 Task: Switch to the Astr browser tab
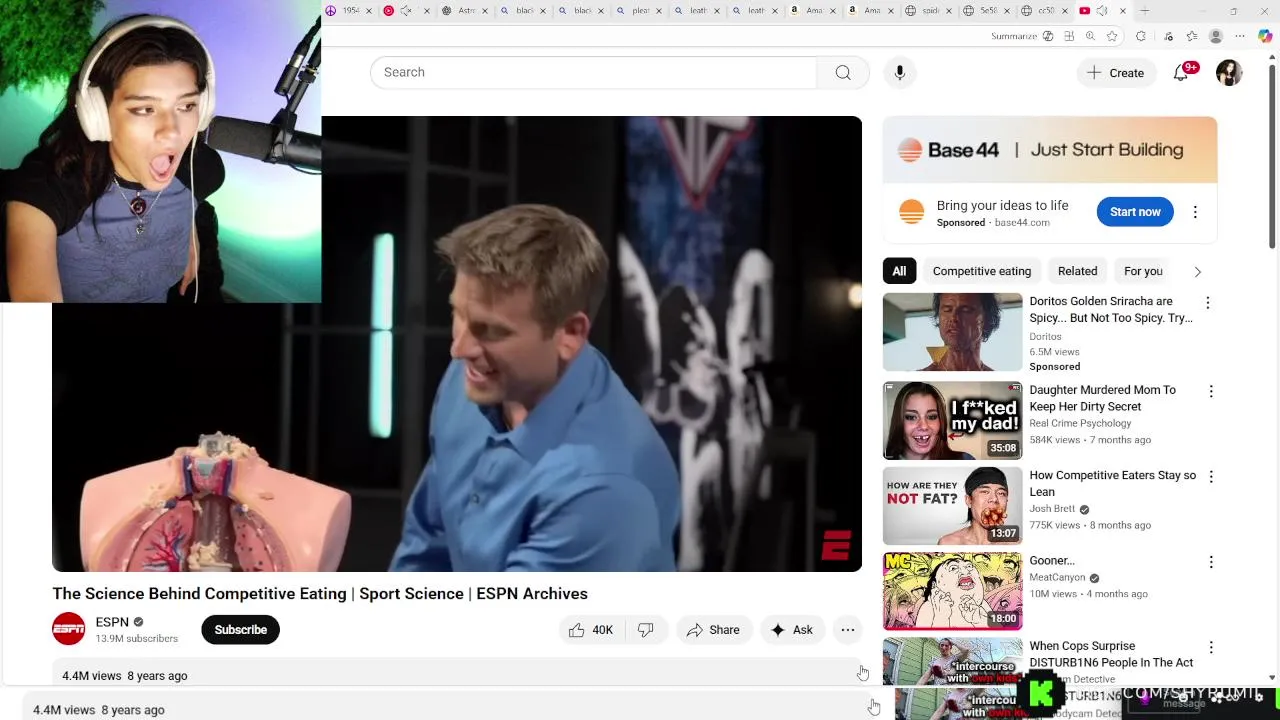pyautogui.click(x=465, y=11)
